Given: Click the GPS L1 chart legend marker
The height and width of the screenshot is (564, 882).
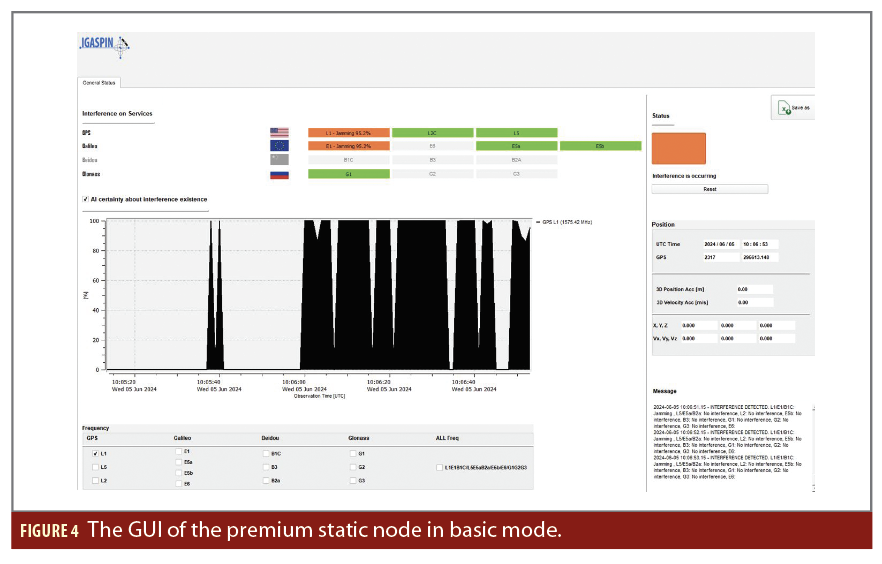Looking at the screenshot, I should tap(538, 221).
